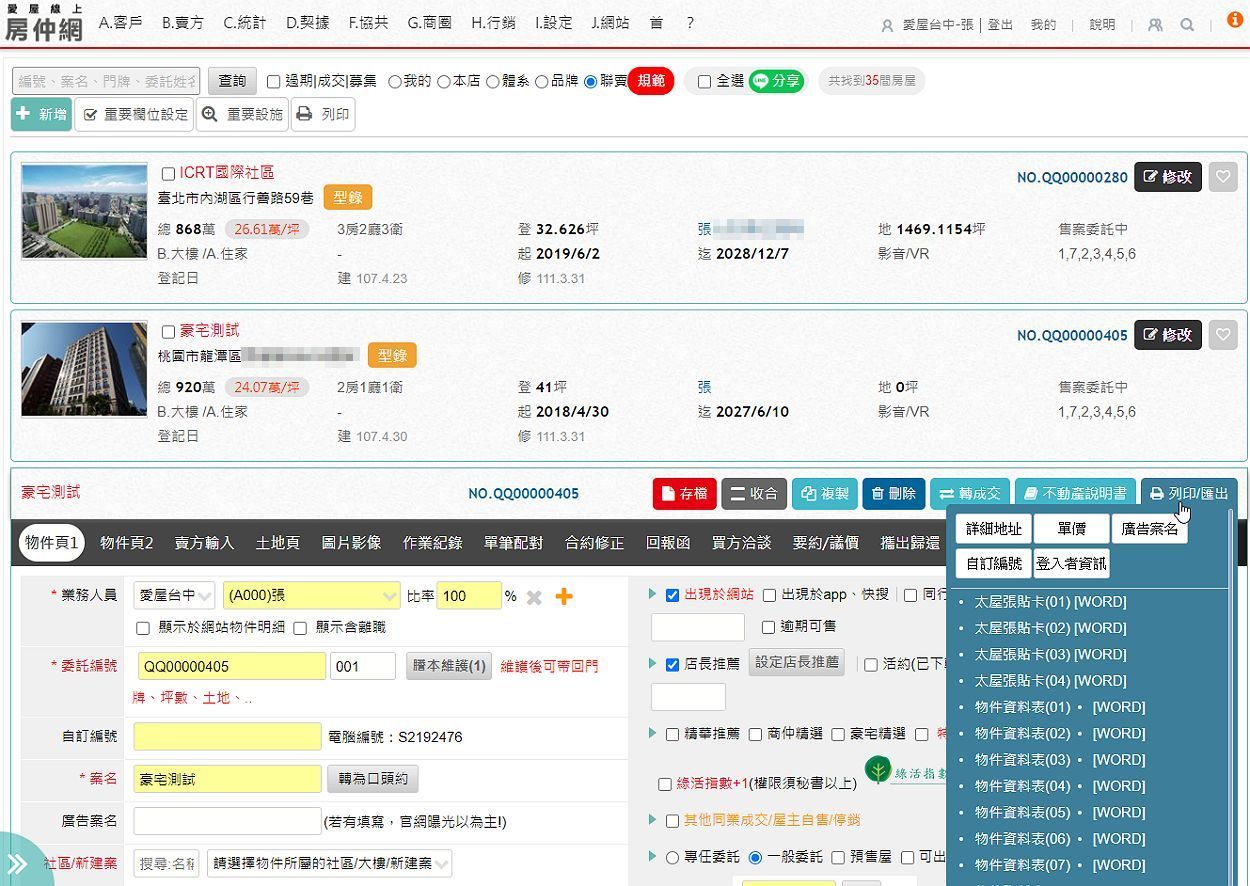Click the green LINE 分享 button
1250x886 pixels.
[776, 81]
